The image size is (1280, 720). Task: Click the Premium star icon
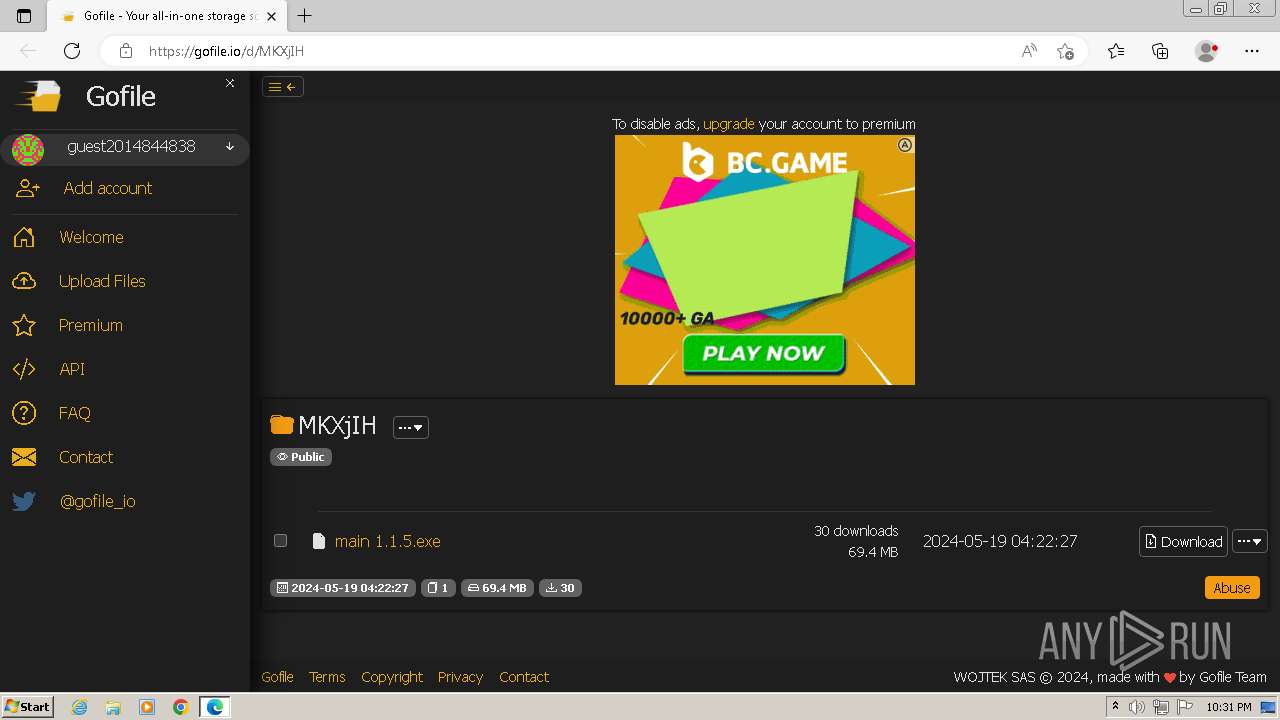[24, 325]
